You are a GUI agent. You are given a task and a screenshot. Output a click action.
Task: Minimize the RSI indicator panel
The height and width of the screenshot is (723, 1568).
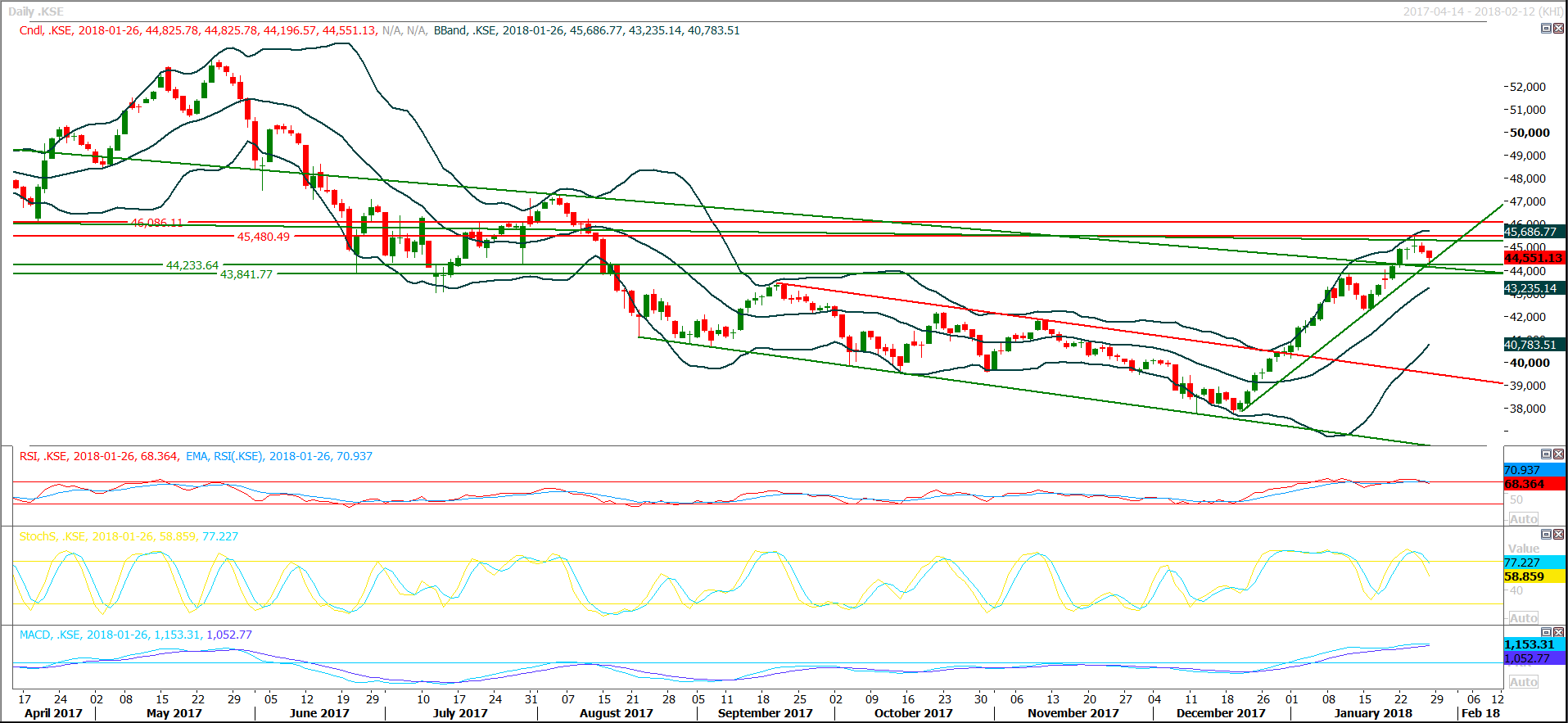tap(1546, 454)
